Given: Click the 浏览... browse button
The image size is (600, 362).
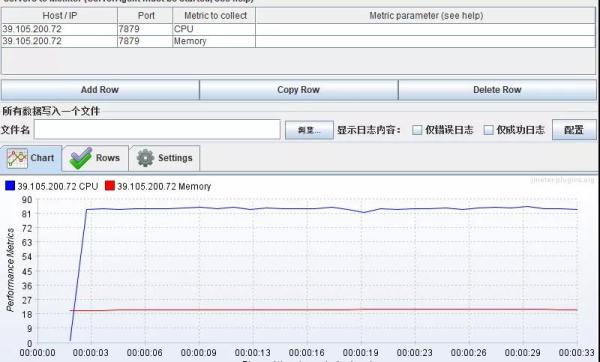Looking at the screenshot, I should click(309, 130).
